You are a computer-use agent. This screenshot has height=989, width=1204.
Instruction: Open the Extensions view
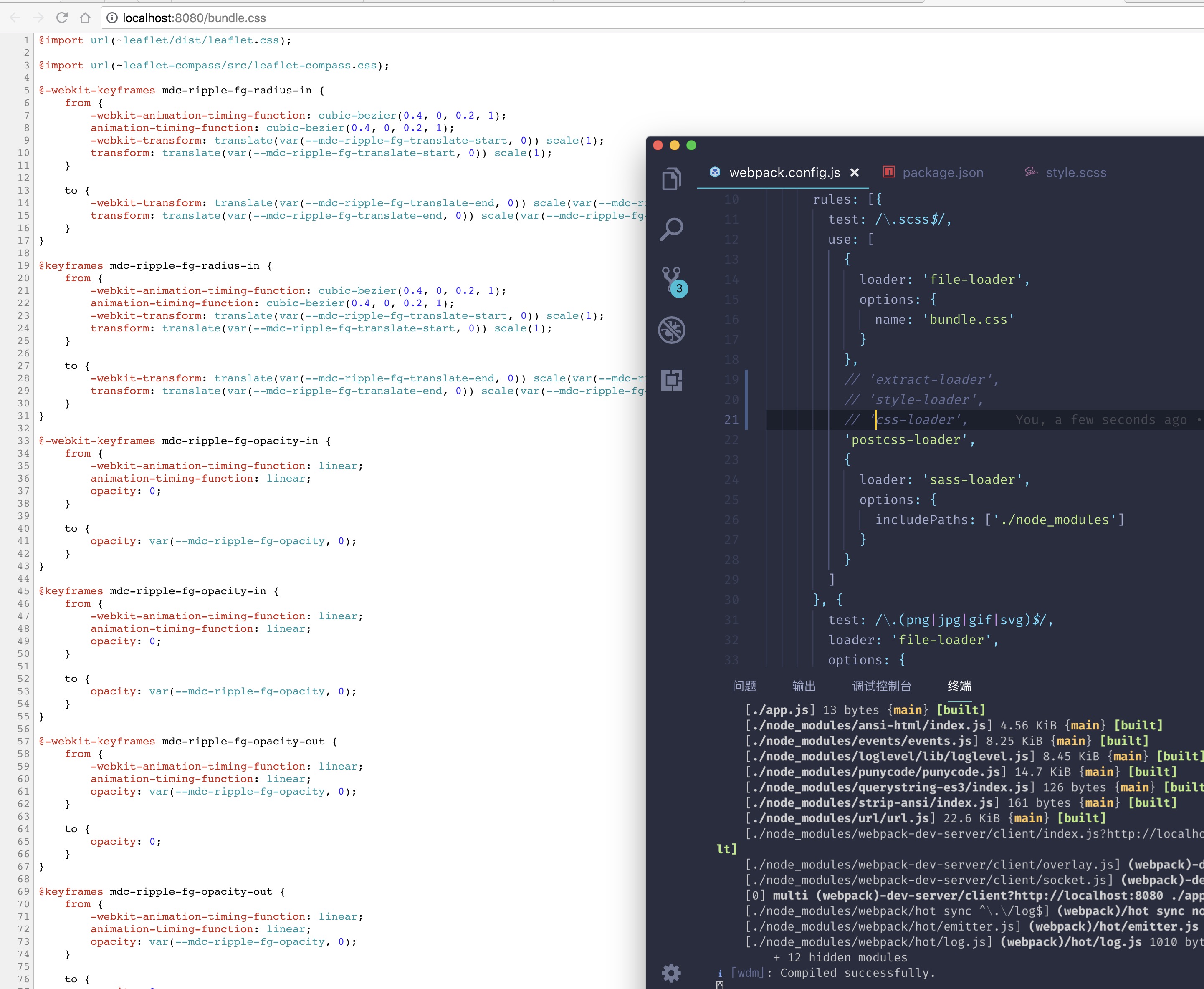coord(672,380)
